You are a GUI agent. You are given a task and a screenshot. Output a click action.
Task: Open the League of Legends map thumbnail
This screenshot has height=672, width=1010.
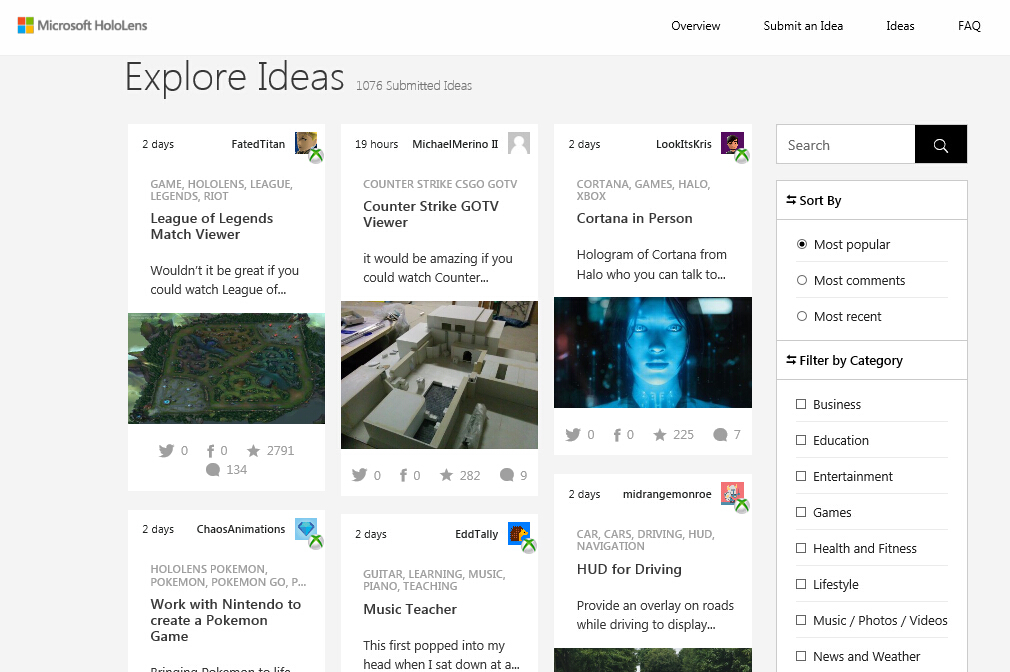click(x=226, y=368)
